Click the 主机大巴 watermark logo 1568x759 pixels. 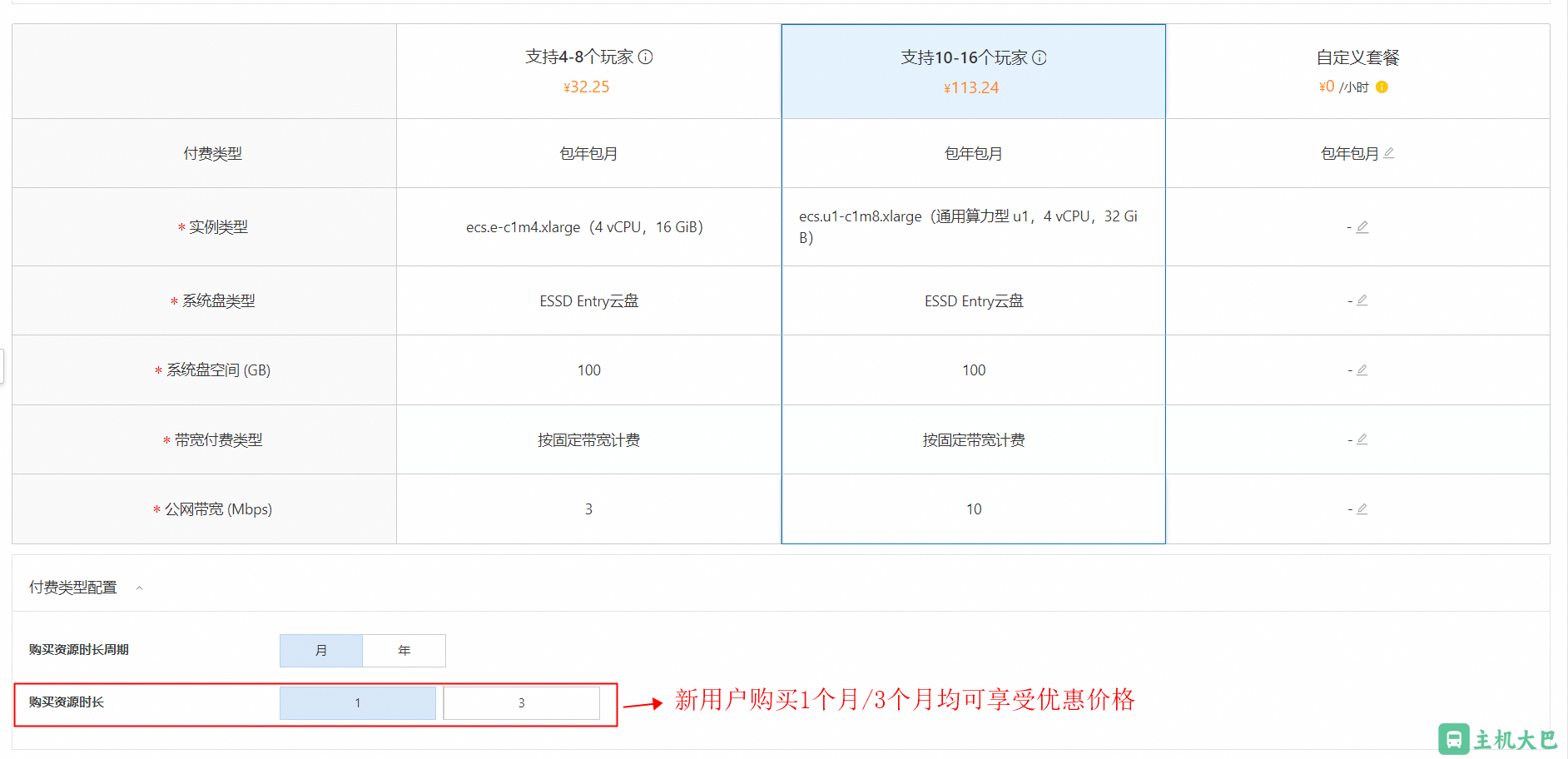click(x=1497, y=739)
